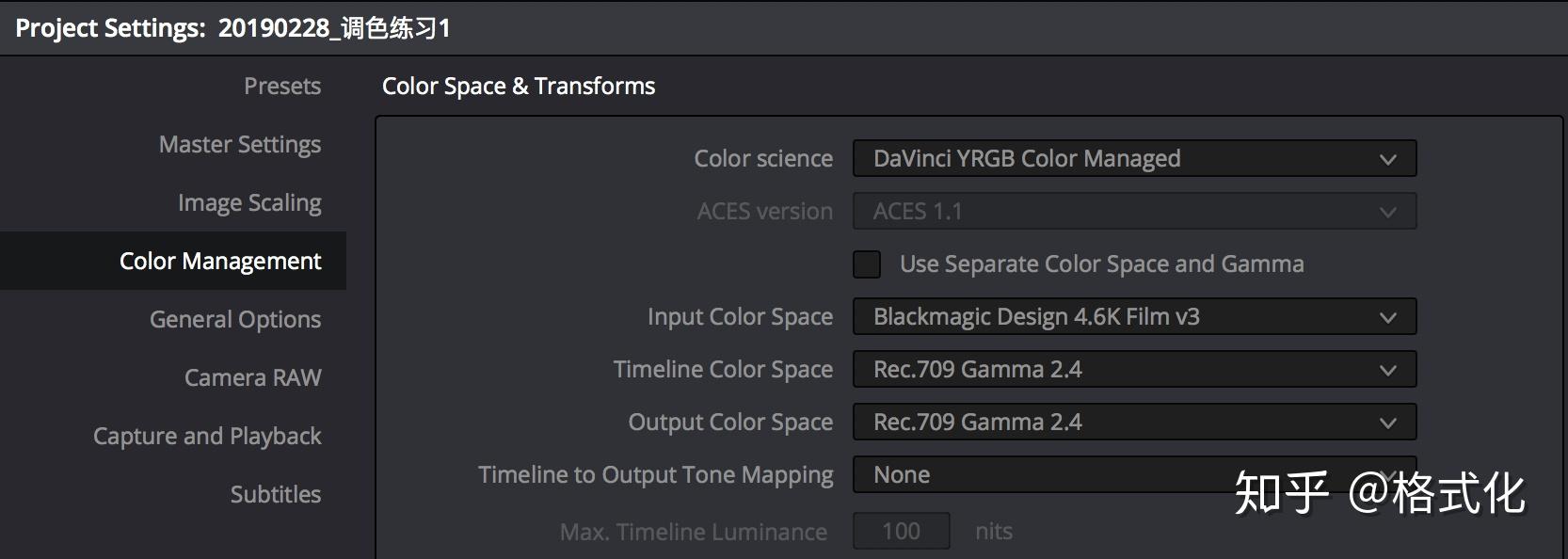Click the chevron arrow of Color science
This screenshot has height=559, width=1568.
tap(1387, 160)
